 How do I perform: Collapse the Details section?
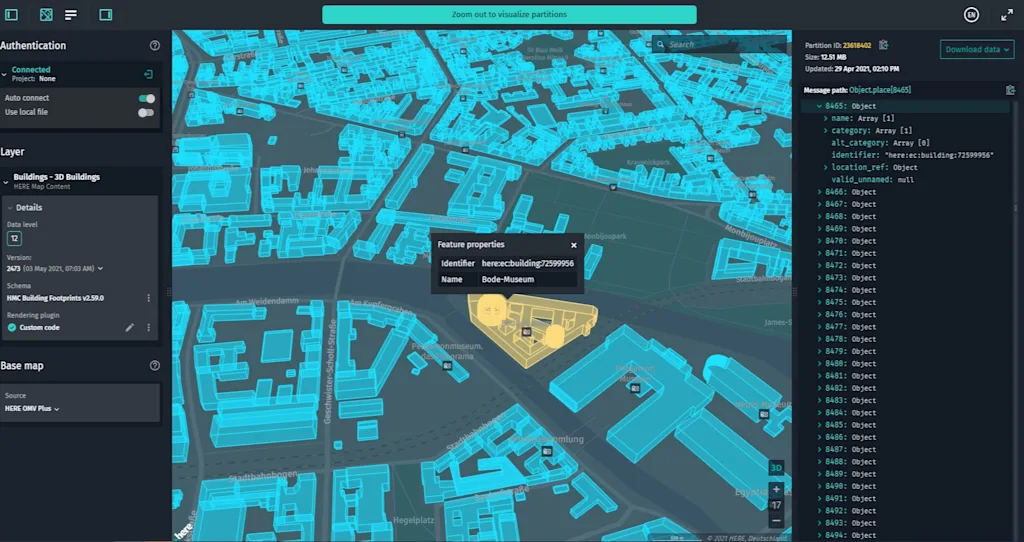point(10,208)
